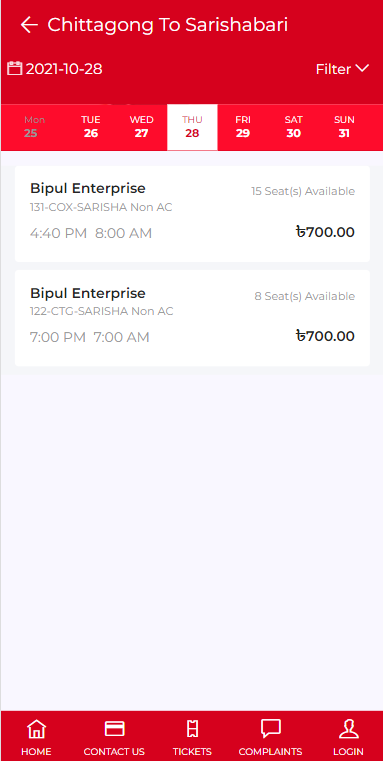Open the 122-CTG-SARISHA 7:00 PM bus card
Viewport: 383px width, 761px height.
click(192, 318)
